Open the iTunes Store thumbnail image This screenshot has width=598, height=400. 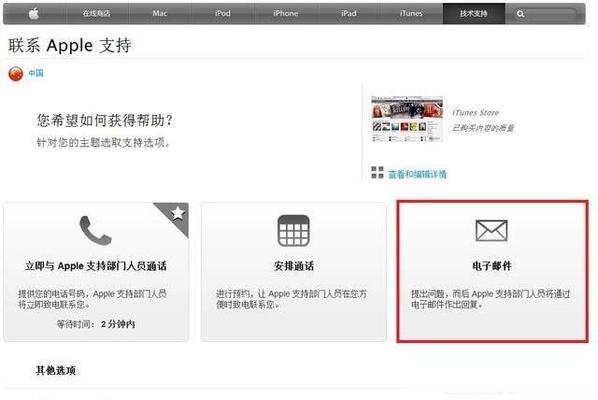tap(407, 119)
